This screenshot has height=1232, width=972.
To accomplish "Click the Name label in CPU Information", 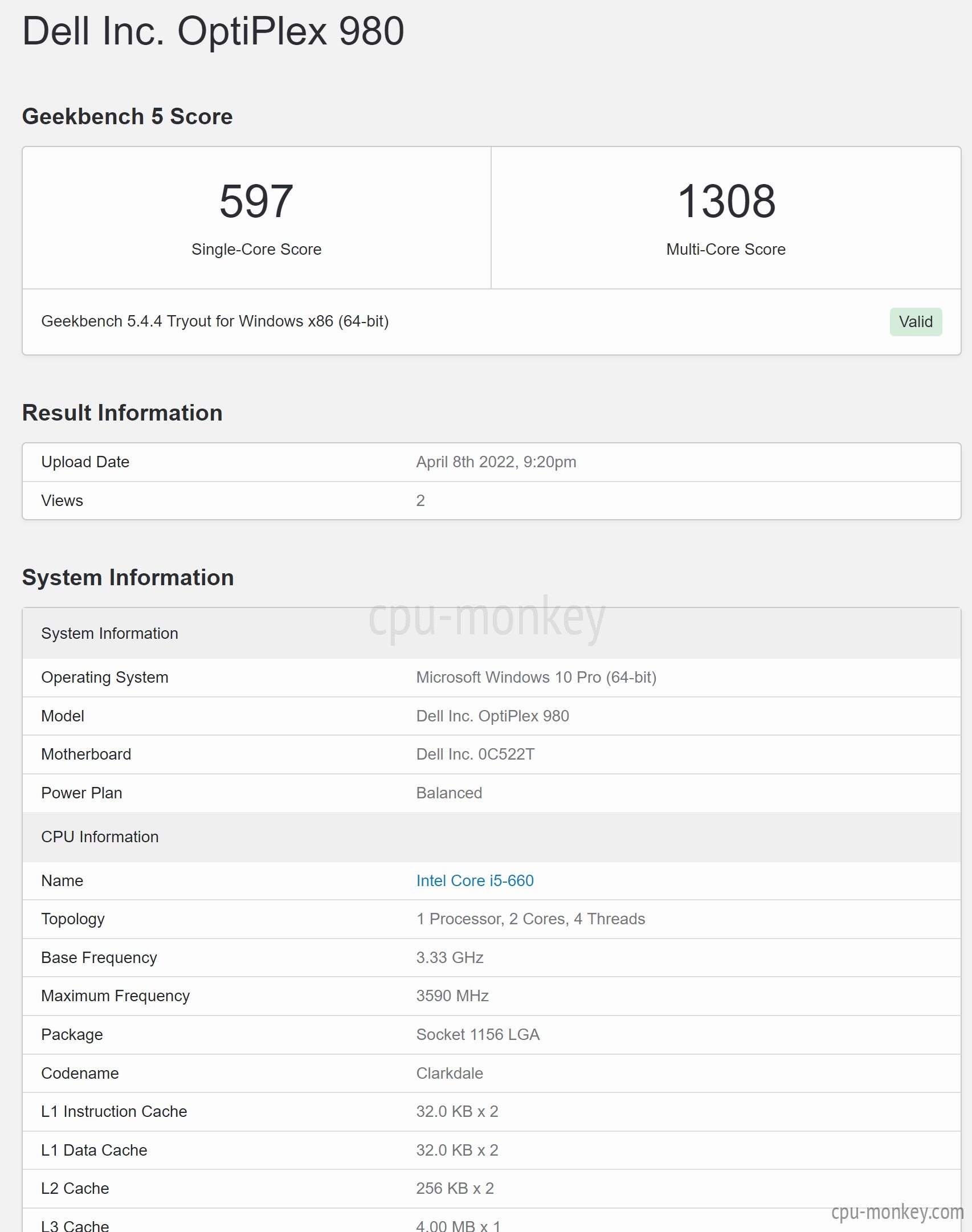I will click(62, 880).
